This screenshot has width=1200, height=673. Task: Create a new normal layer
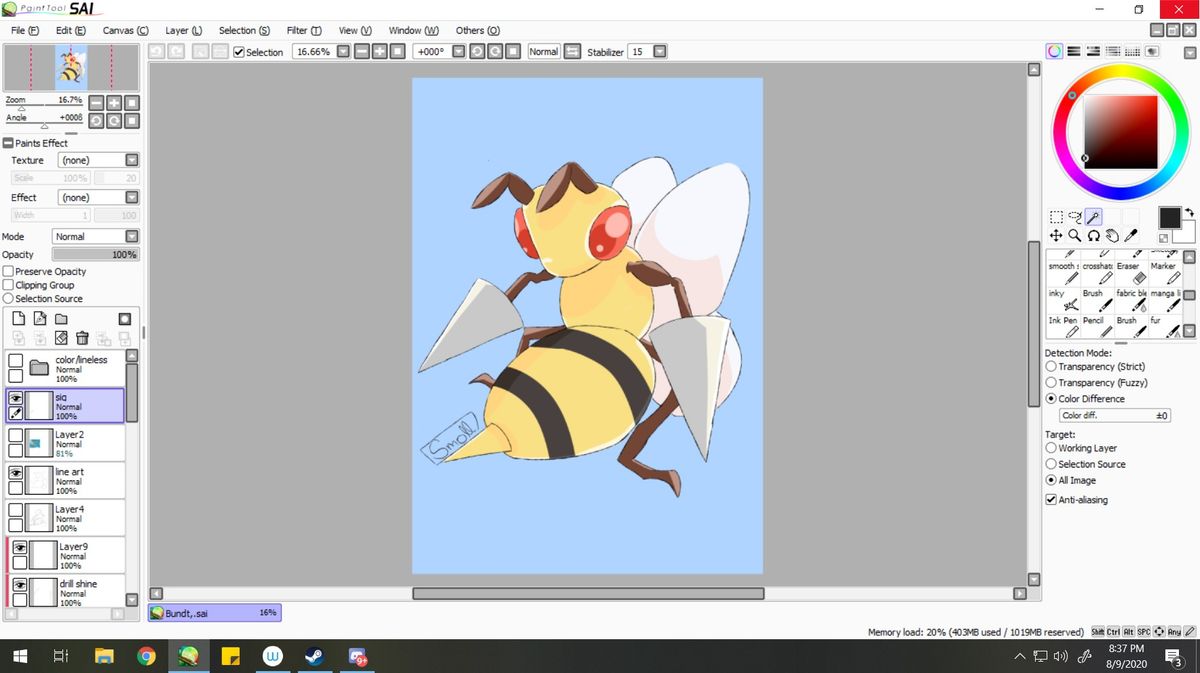tap(17, 319)
